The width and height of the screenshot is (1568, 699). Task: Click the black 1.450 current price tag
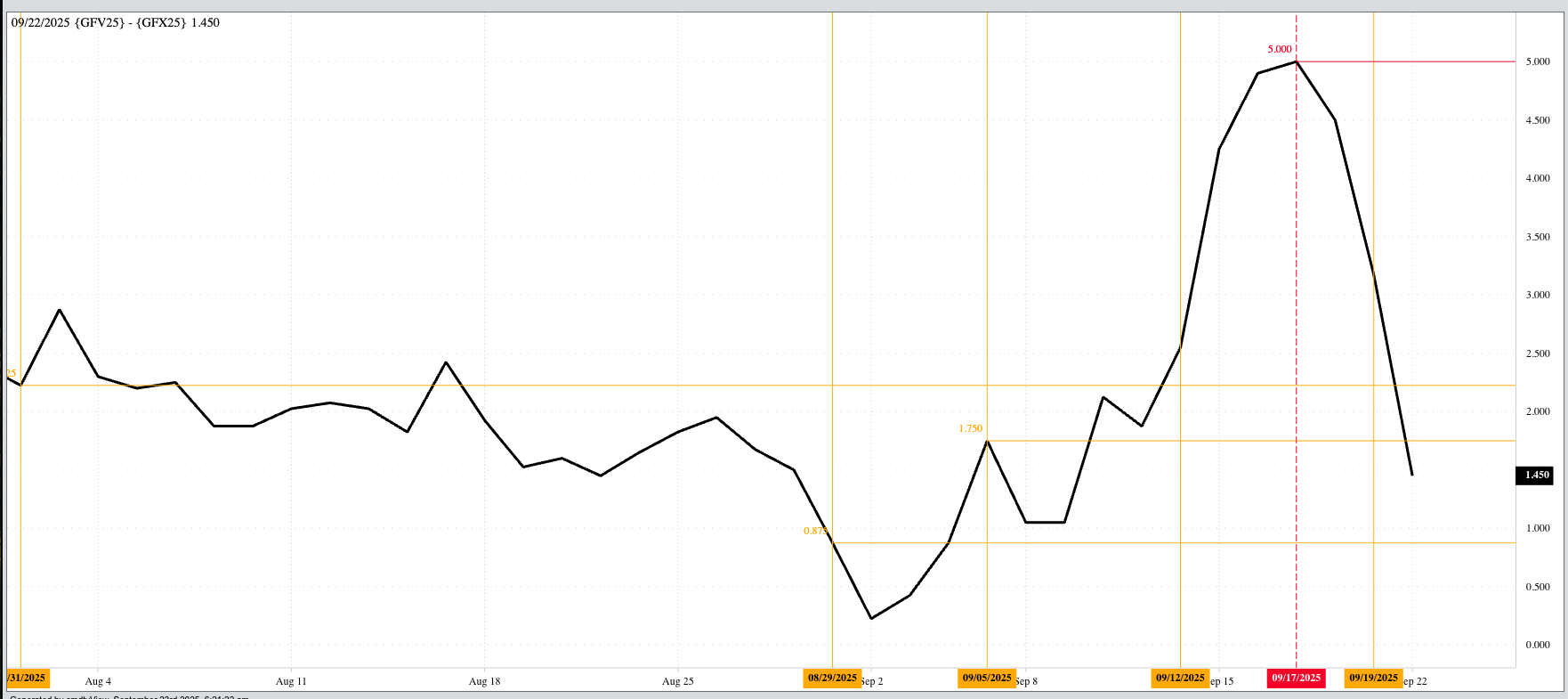click(x=1537, y=475)
